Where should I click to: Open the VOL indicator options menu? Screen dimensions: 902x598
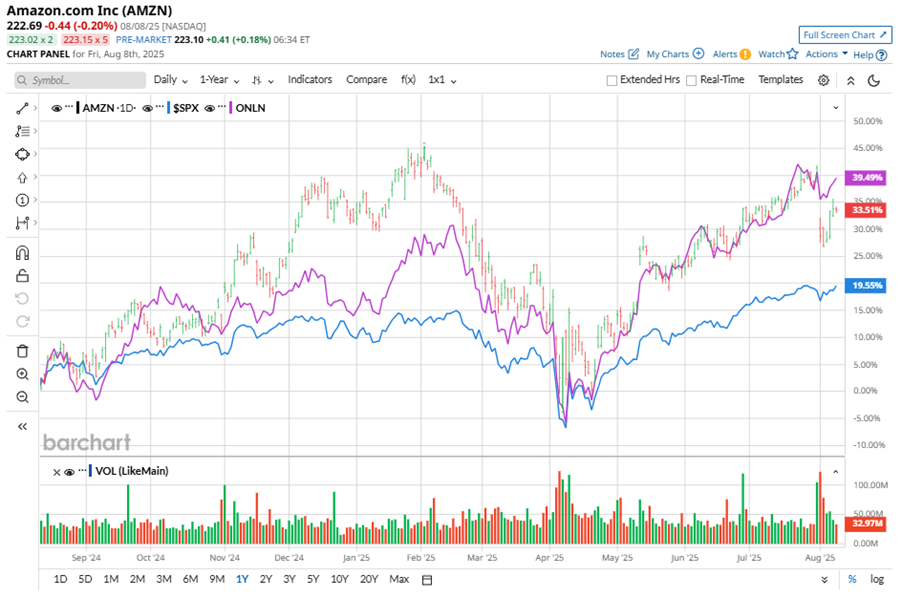click(x=82, y=470)
